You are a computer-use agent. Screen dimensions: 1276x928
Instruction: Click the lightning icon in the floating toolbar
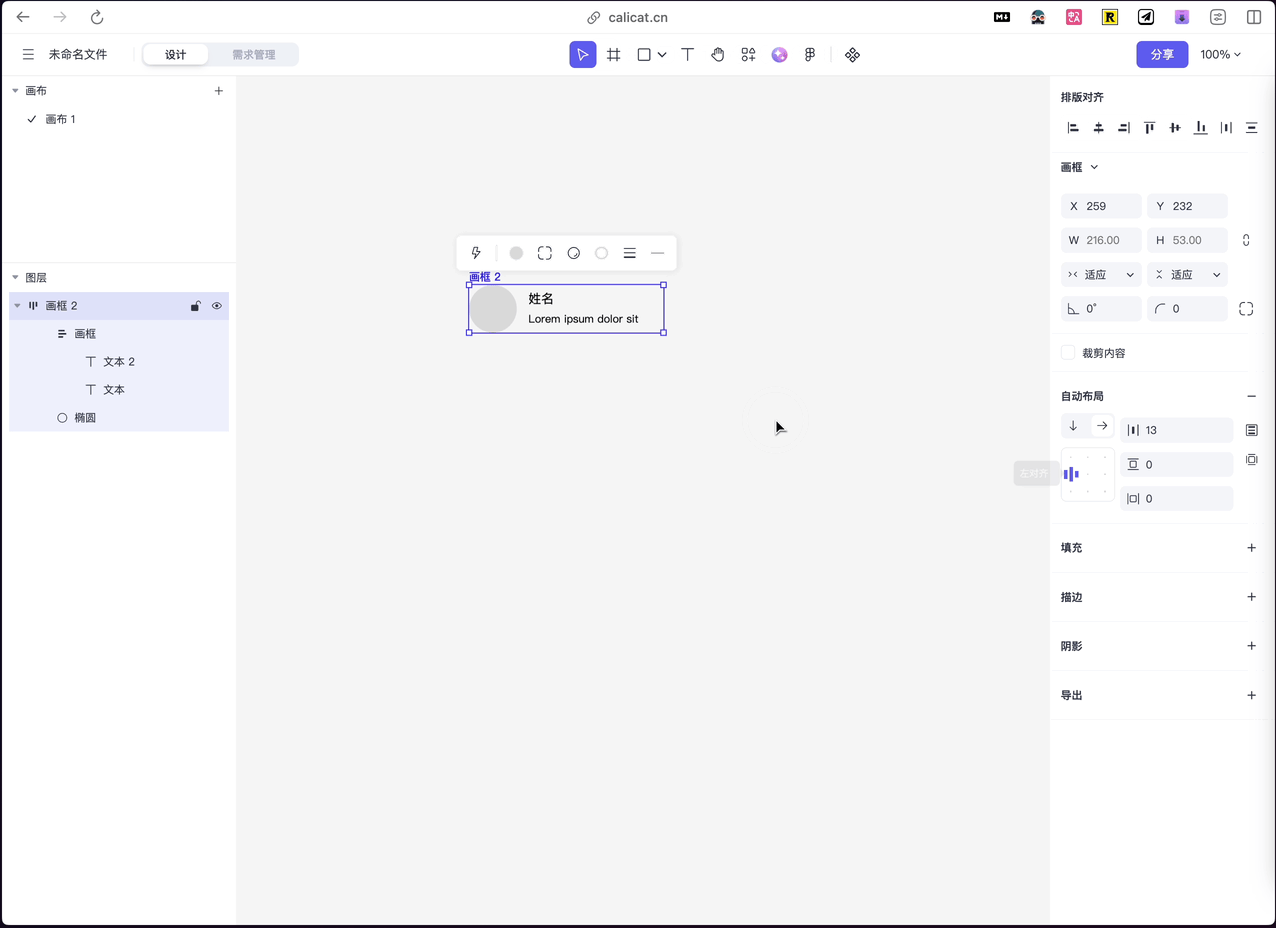point(476,252)
